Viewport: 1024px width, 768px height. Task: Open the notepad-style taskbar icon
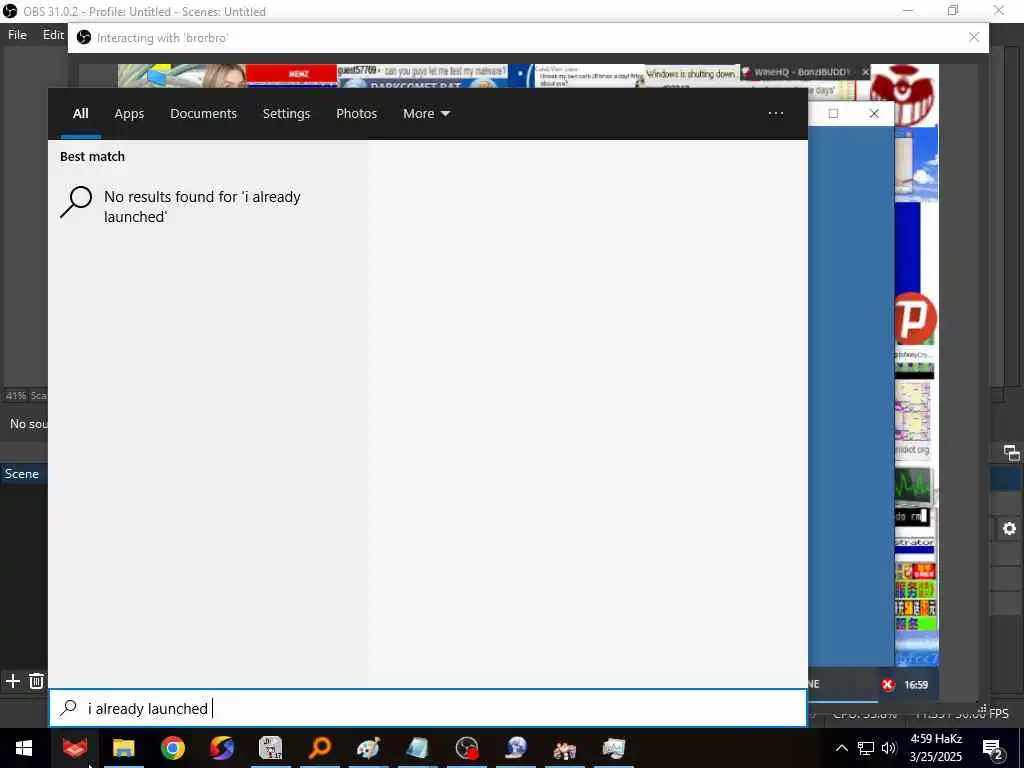tap(418, 748)
